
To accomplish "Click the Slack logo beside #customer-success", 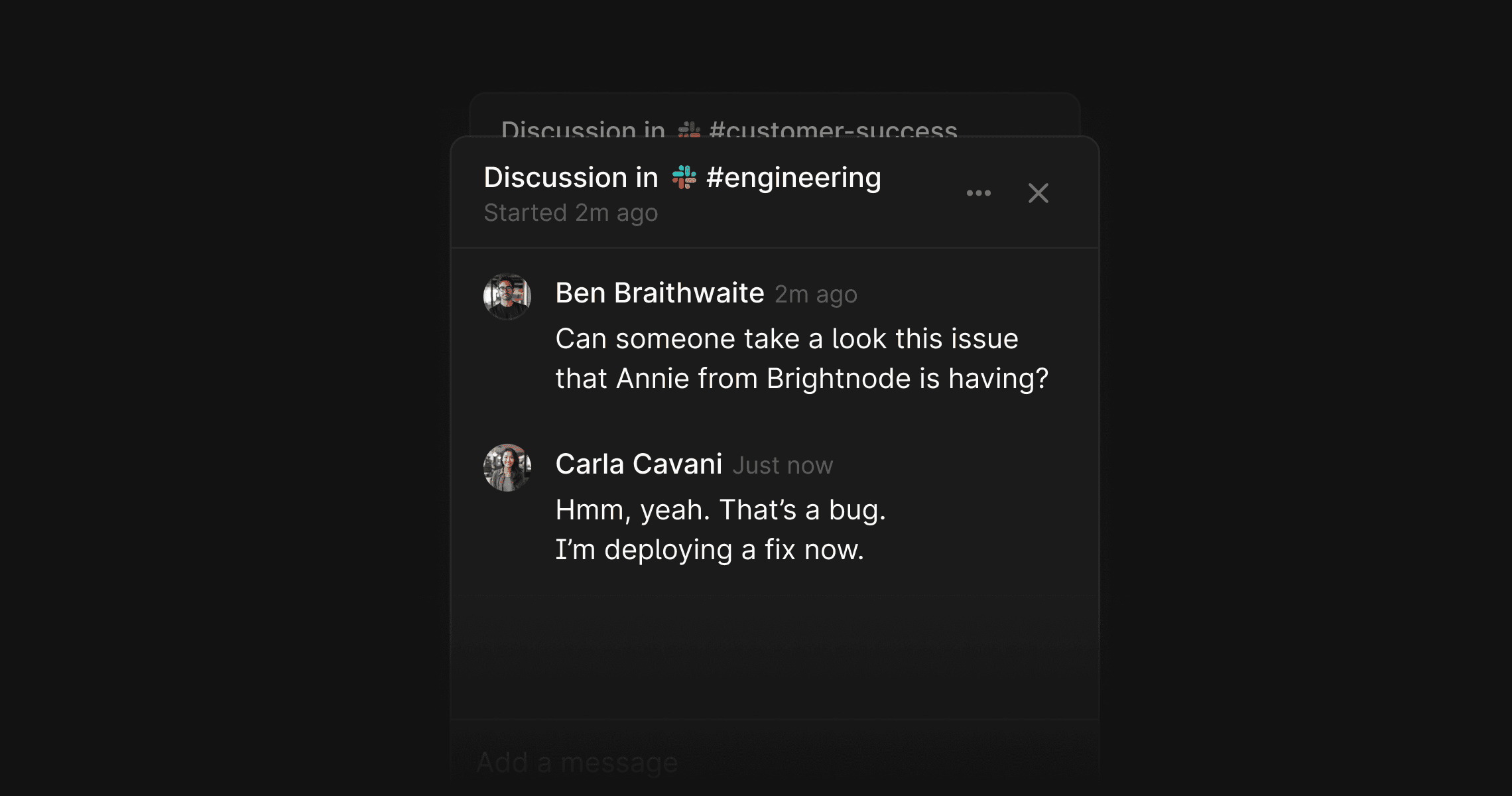I will pyautogui.click(x=689, y=129).
